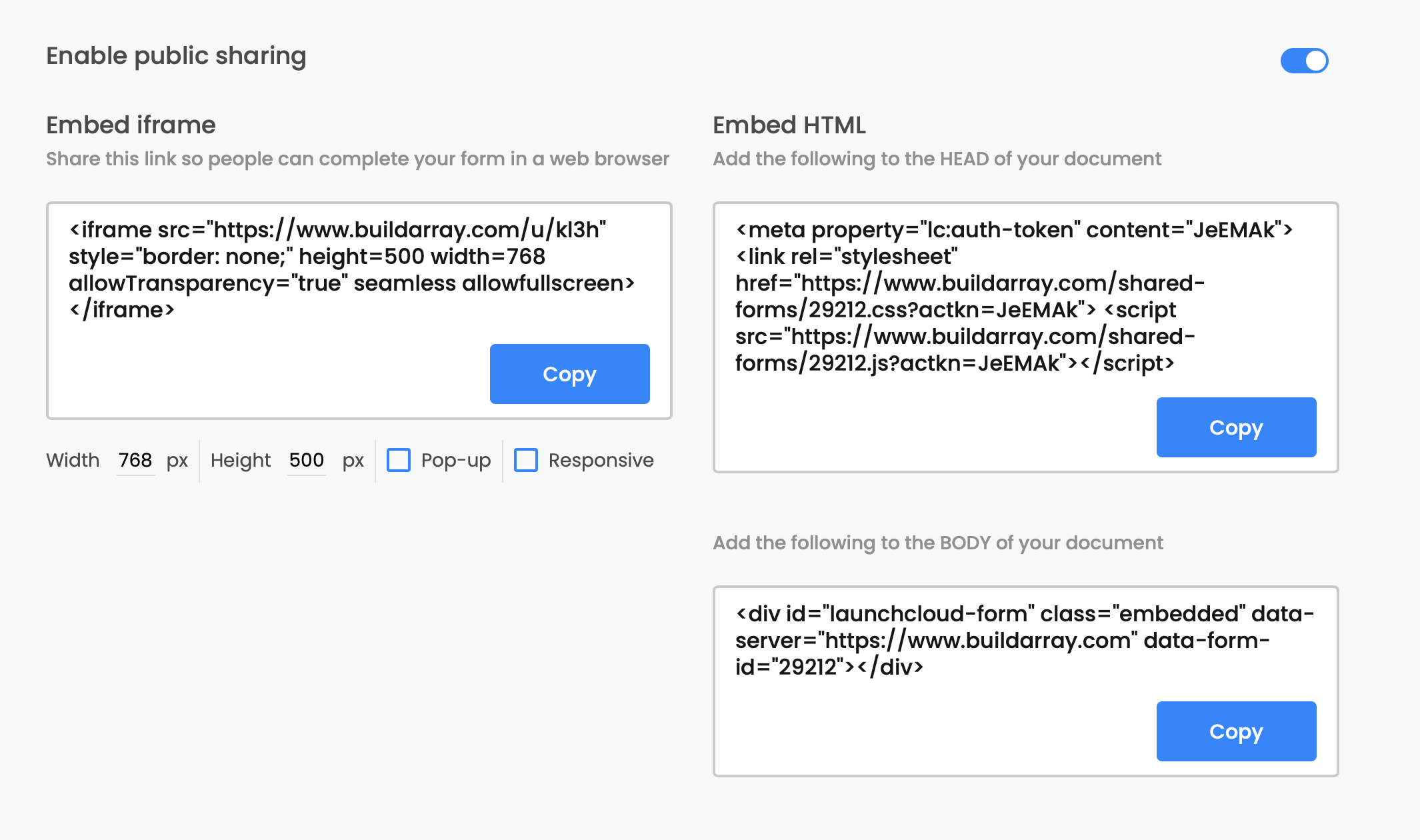Copy the BODY div embed code
This screenshot has height=840, width=1420.
tap(1236, 731)
